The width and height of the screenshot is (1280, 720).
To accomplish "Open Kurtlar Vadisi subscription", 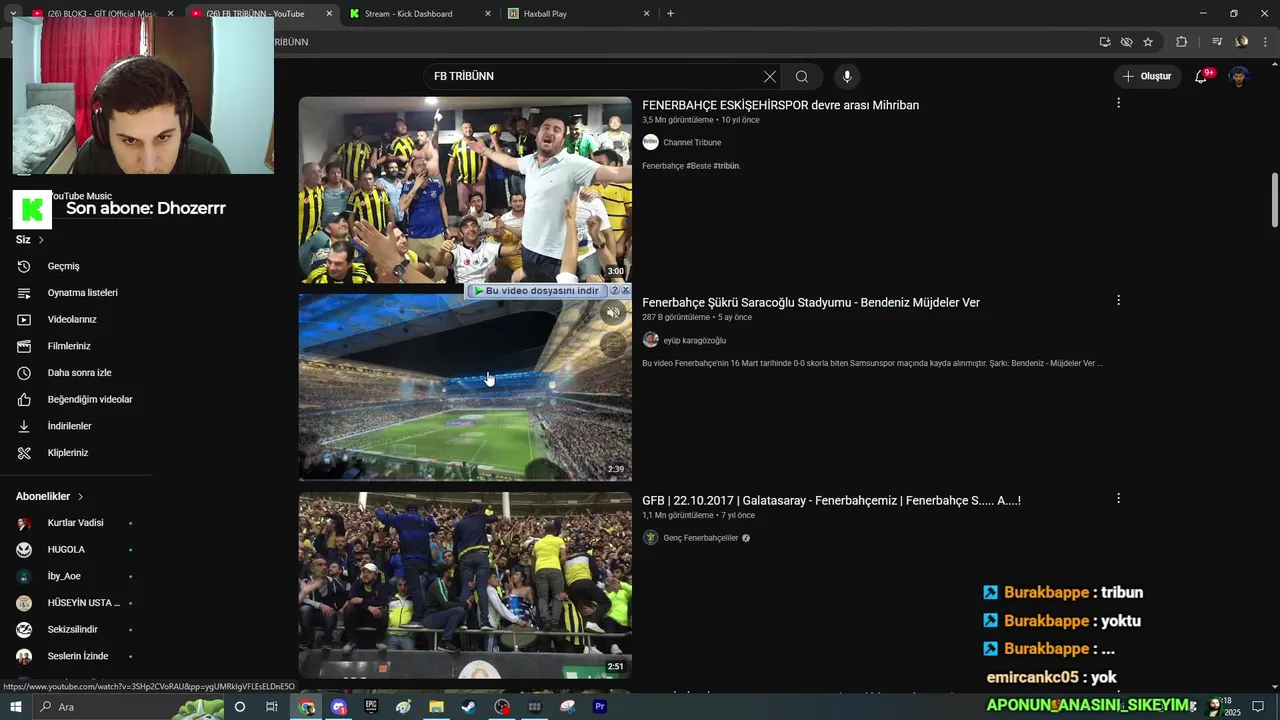I will pyautogui.click(x=76, y=523).
